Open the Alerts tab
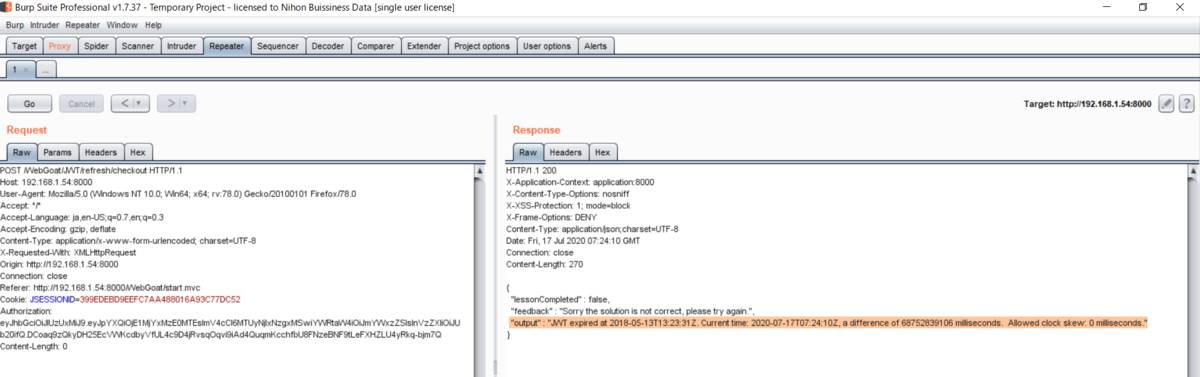 pos(595,46)
